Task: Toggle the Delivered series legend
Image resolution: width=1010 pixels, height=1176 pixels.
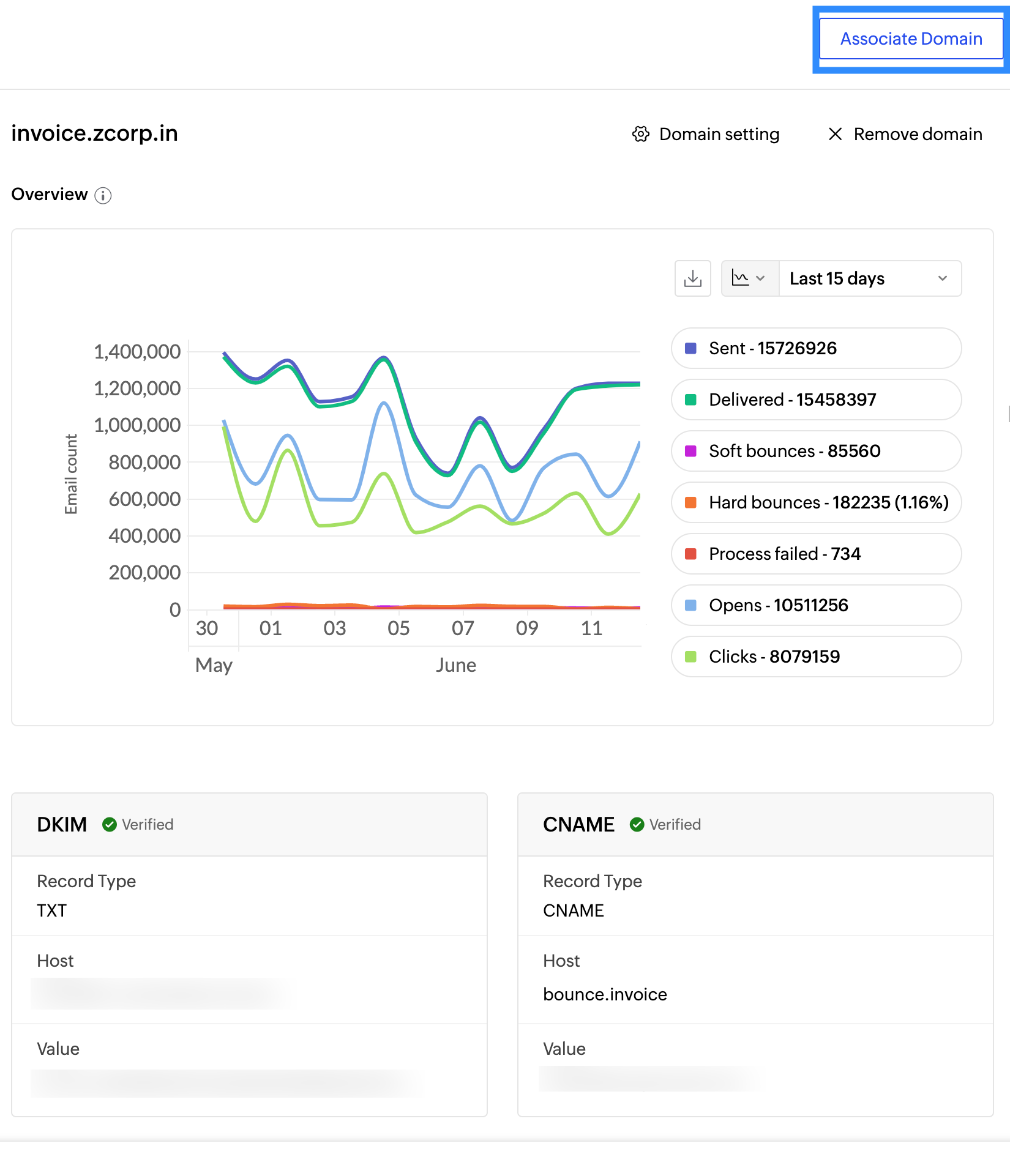Action: pyautogui.click(x=815, y=400)
